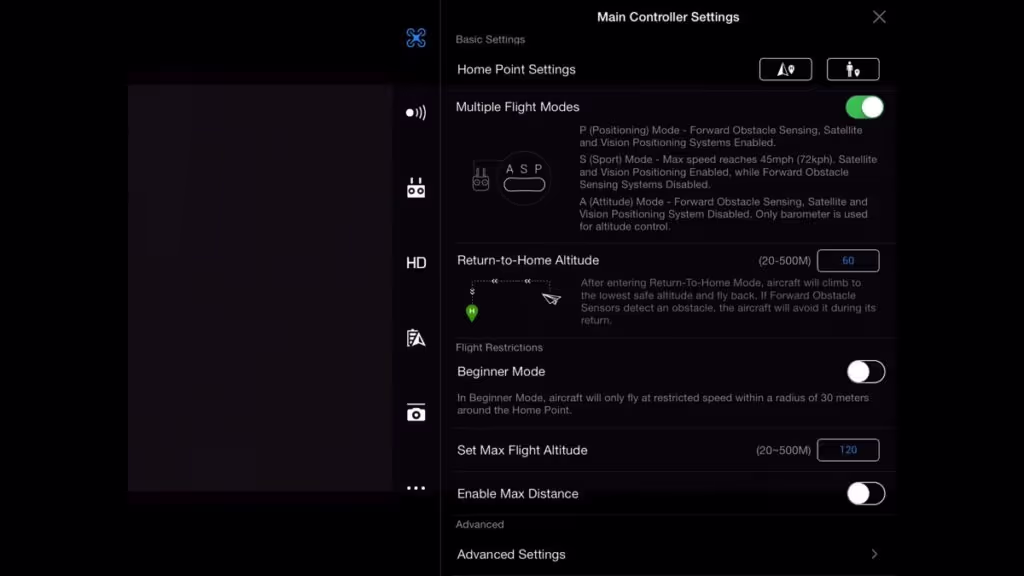Click the return-to-home path diagram
1024x576 pixels.
click(515, 300)
